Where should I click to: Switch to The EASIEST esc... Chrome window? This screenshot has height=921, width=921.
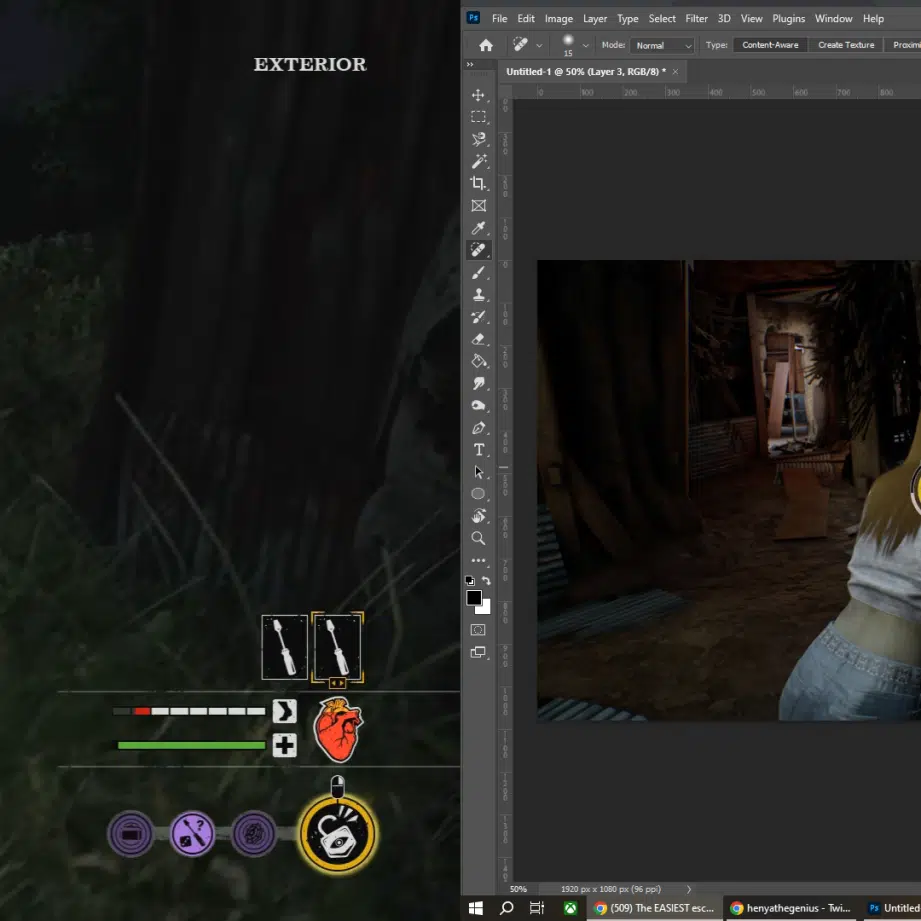pyautogui.click(x=654, y=908)
